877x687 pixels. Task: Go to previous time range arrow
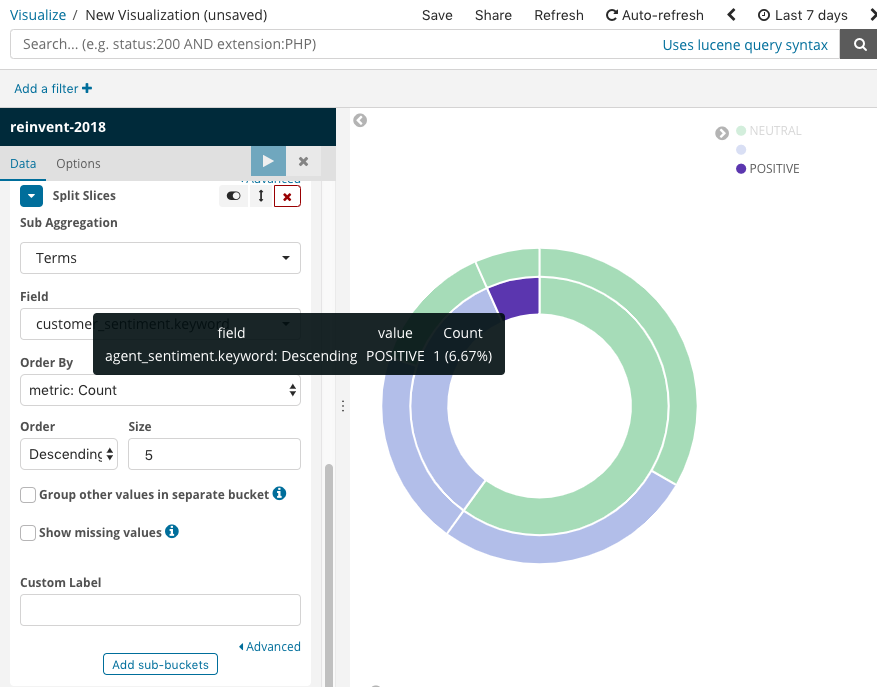click(x=731, y=15)
